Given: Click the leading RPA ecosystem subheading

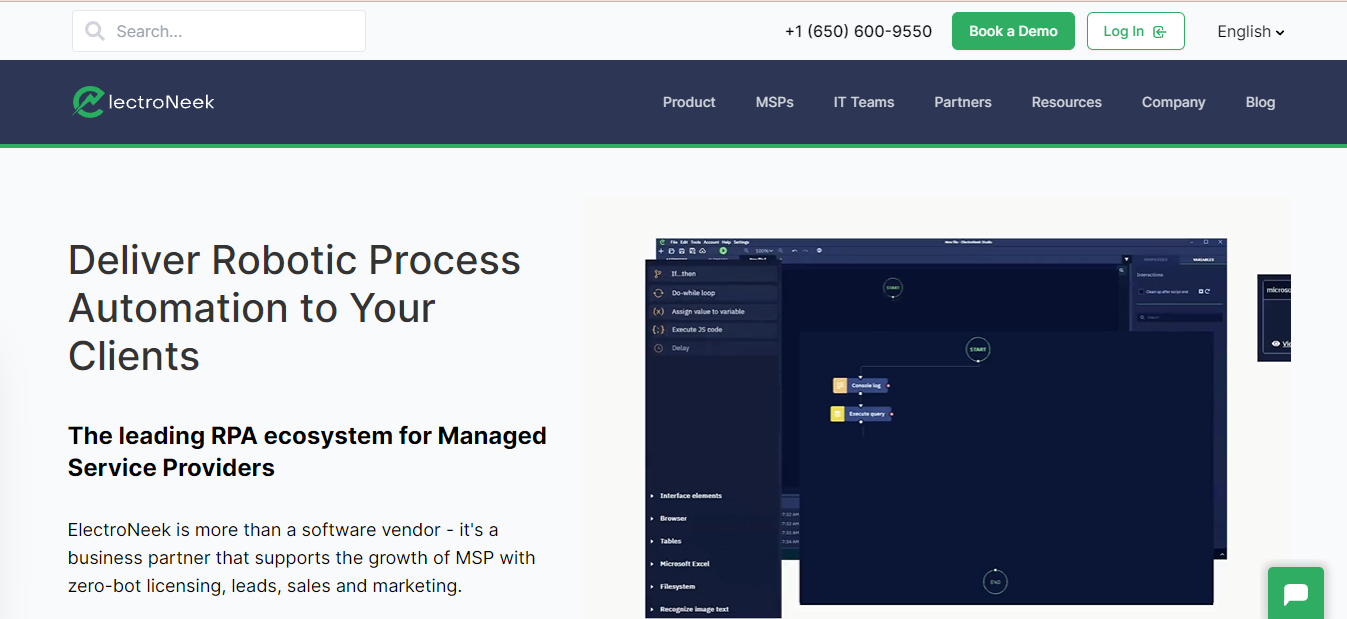Looking at the screenshot, I should point(307,451).
